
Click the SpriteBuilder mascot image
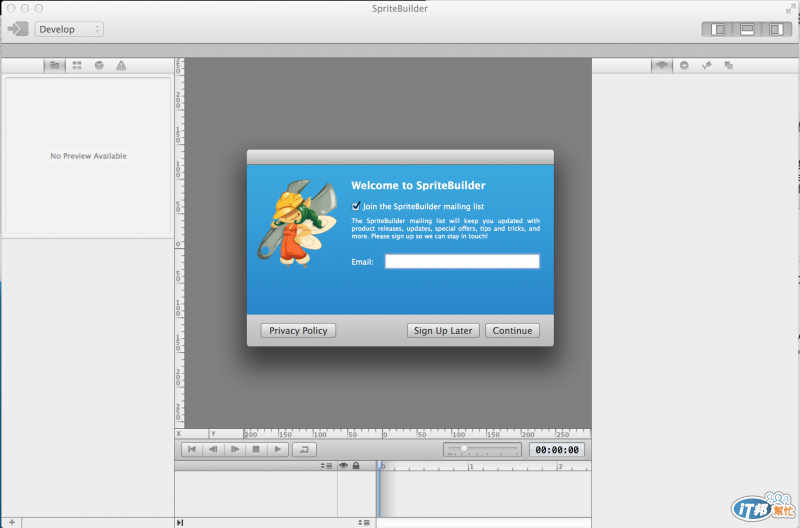pos(297,223)
